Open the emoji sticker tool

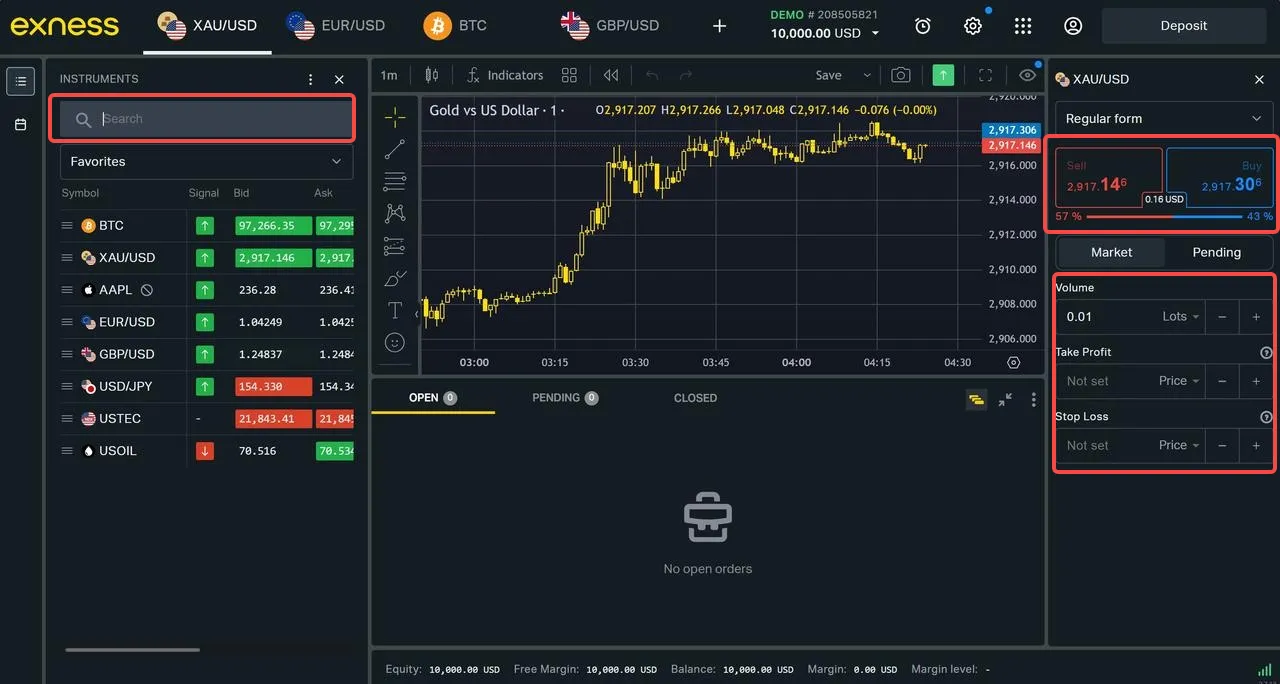[395, 343]
